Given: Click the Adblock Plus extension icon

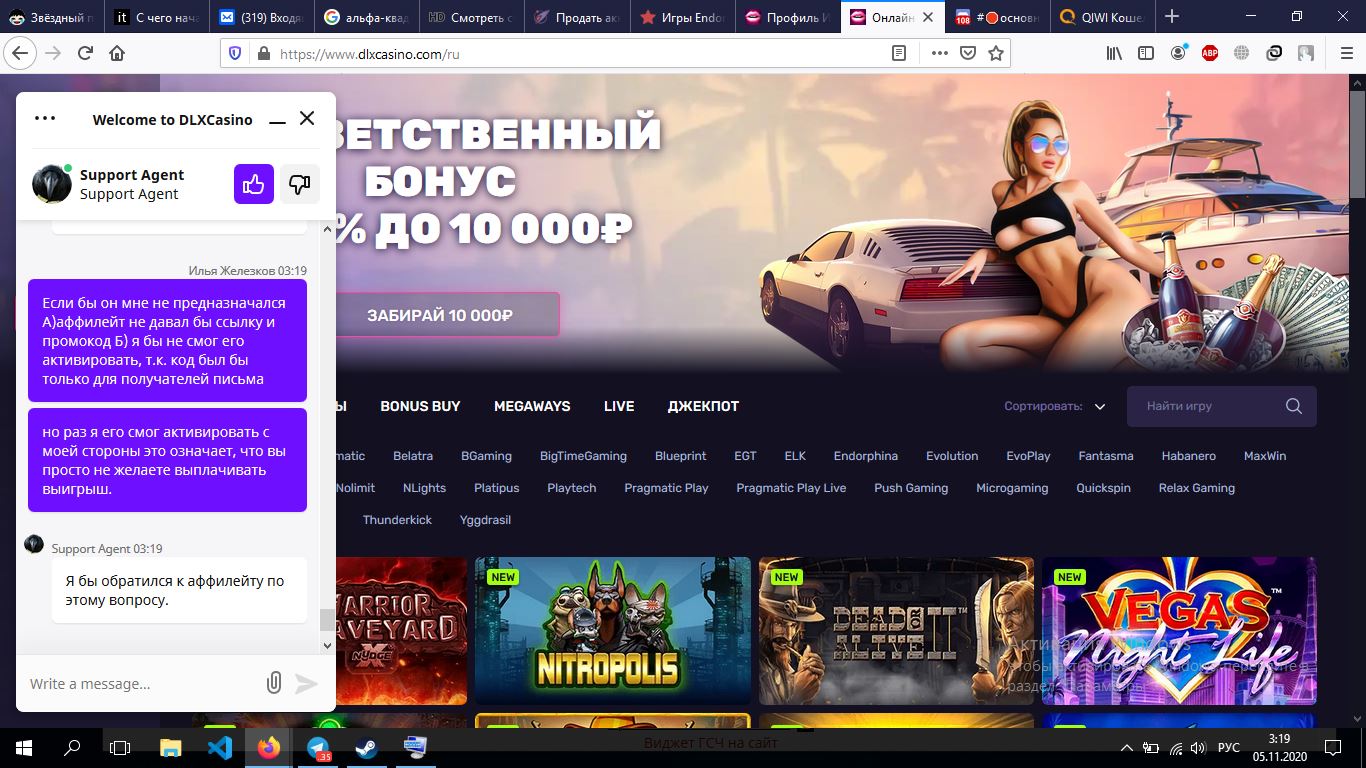Looking at the screenshot, I should coord(1210,53).
